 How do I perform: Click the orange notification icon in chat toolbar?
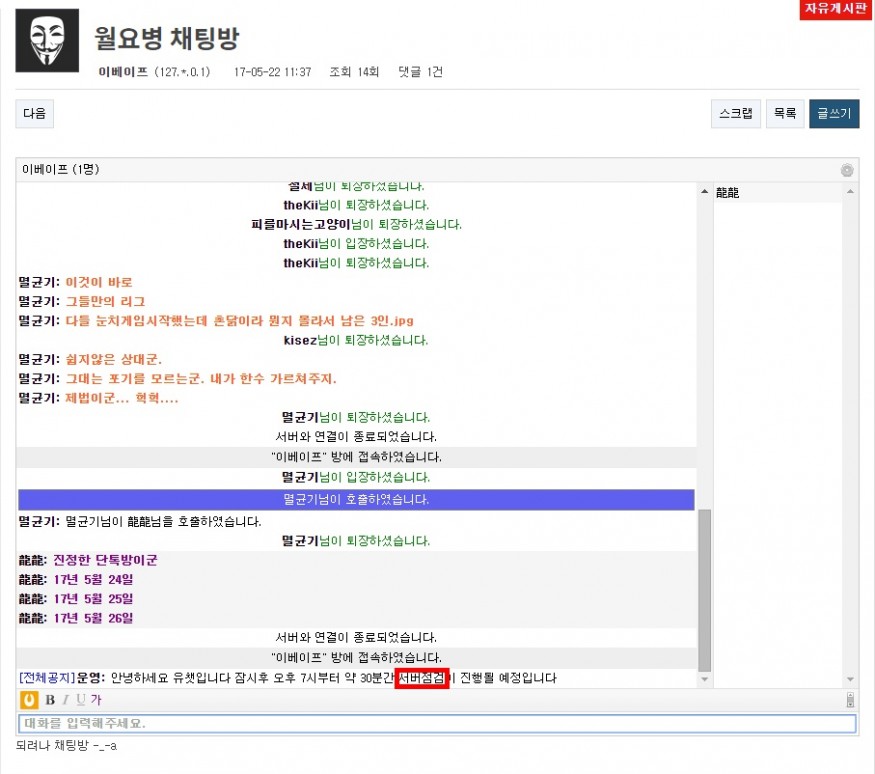pos(29,699)
